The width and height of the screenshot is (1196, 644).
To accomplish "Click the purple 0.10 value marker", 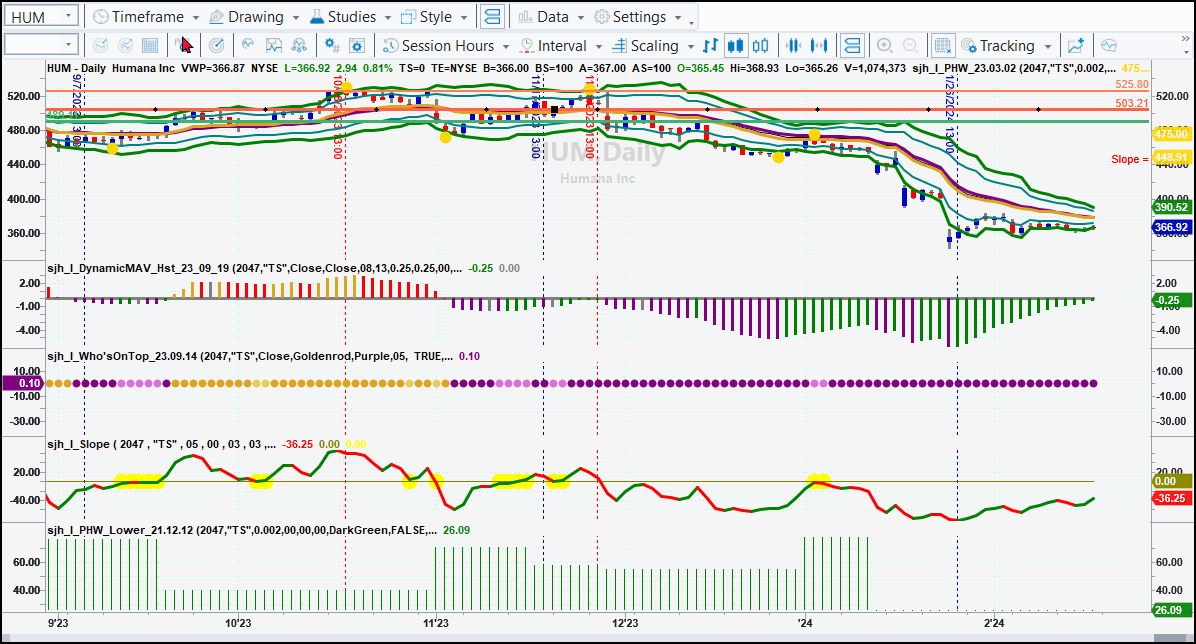I will [24, 383].
